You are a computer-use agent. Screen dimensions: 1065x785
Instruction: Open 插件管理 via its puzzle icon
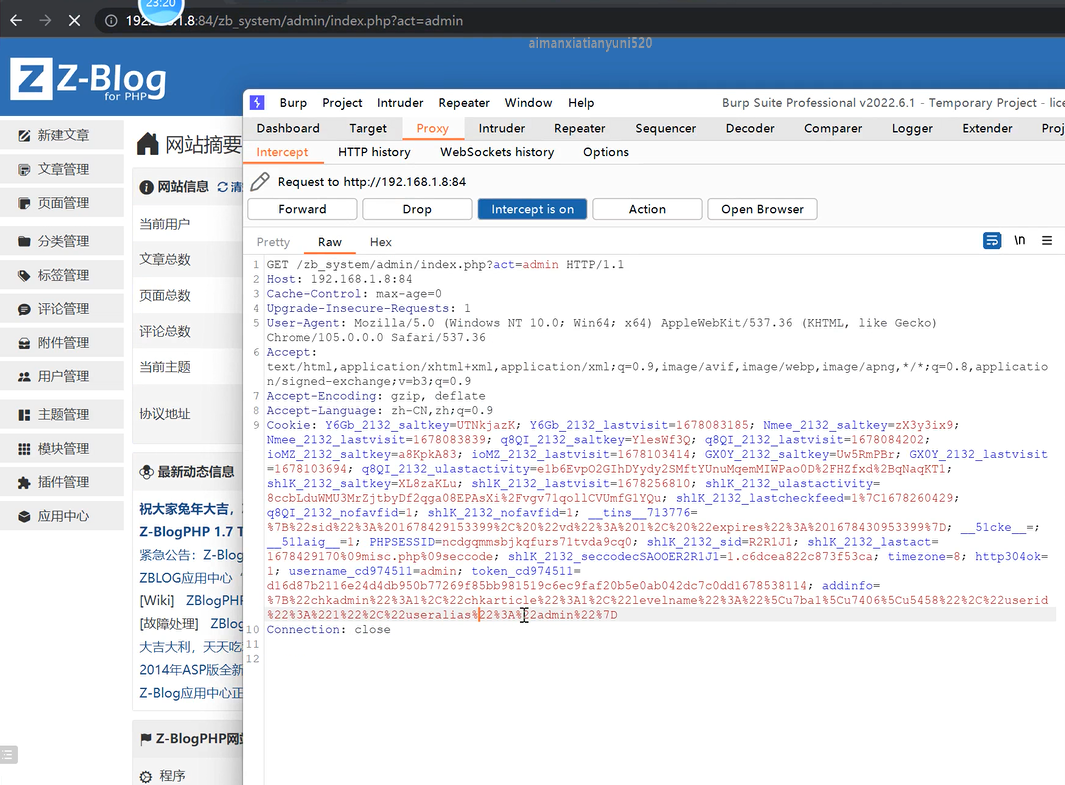pos(24,482)
